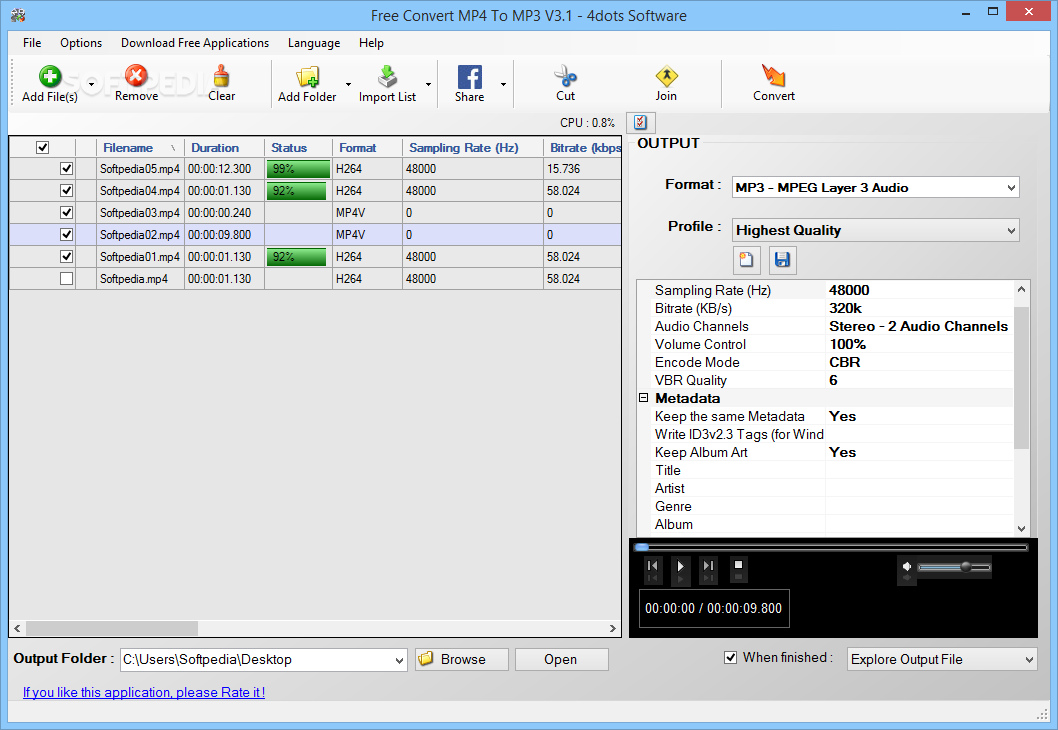Click the player volume slider

tap(953, 567)
